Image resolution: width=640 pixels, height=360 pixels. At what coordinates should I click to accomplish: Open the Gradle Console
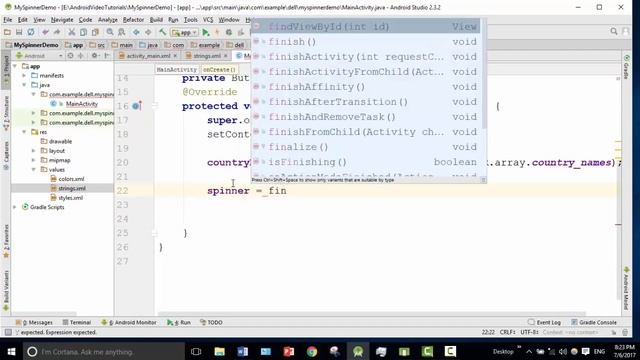(x=594, y=322)
